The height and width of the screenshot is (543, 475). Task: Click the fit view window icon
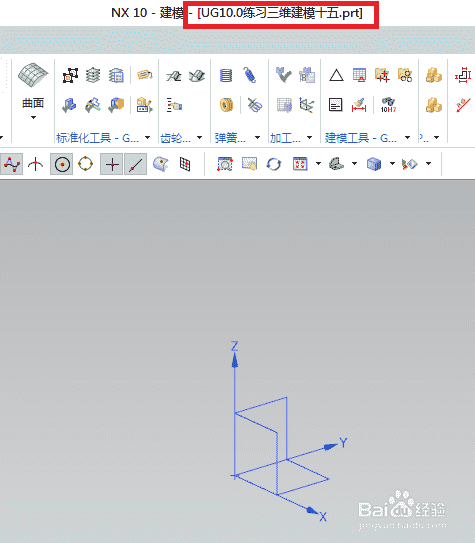[300, 164]
